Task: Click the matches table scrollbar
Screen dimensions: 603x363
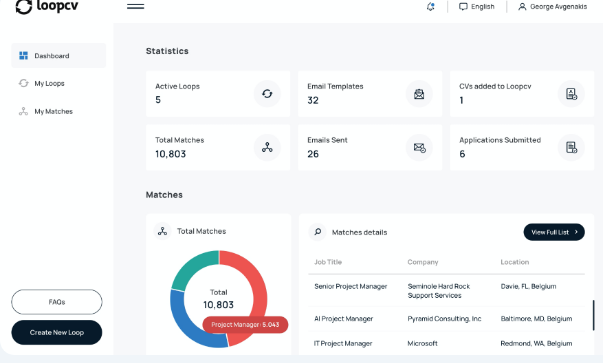Action: point(593,315)
